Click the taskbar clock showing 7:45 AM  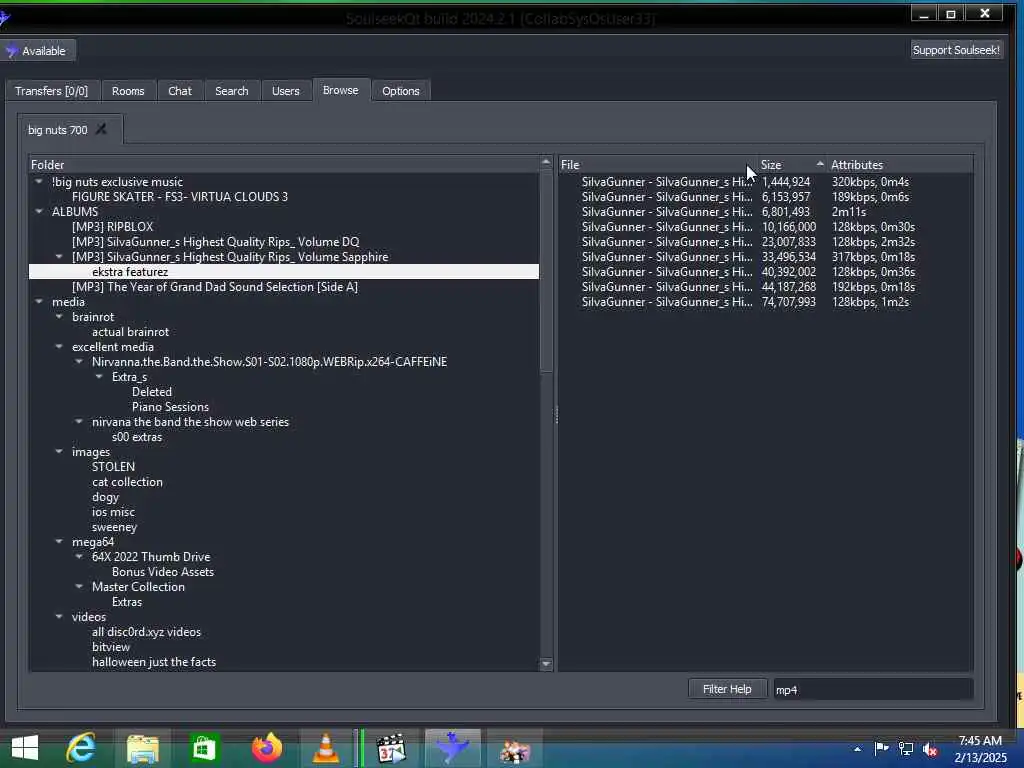click(x=980, y=749)
